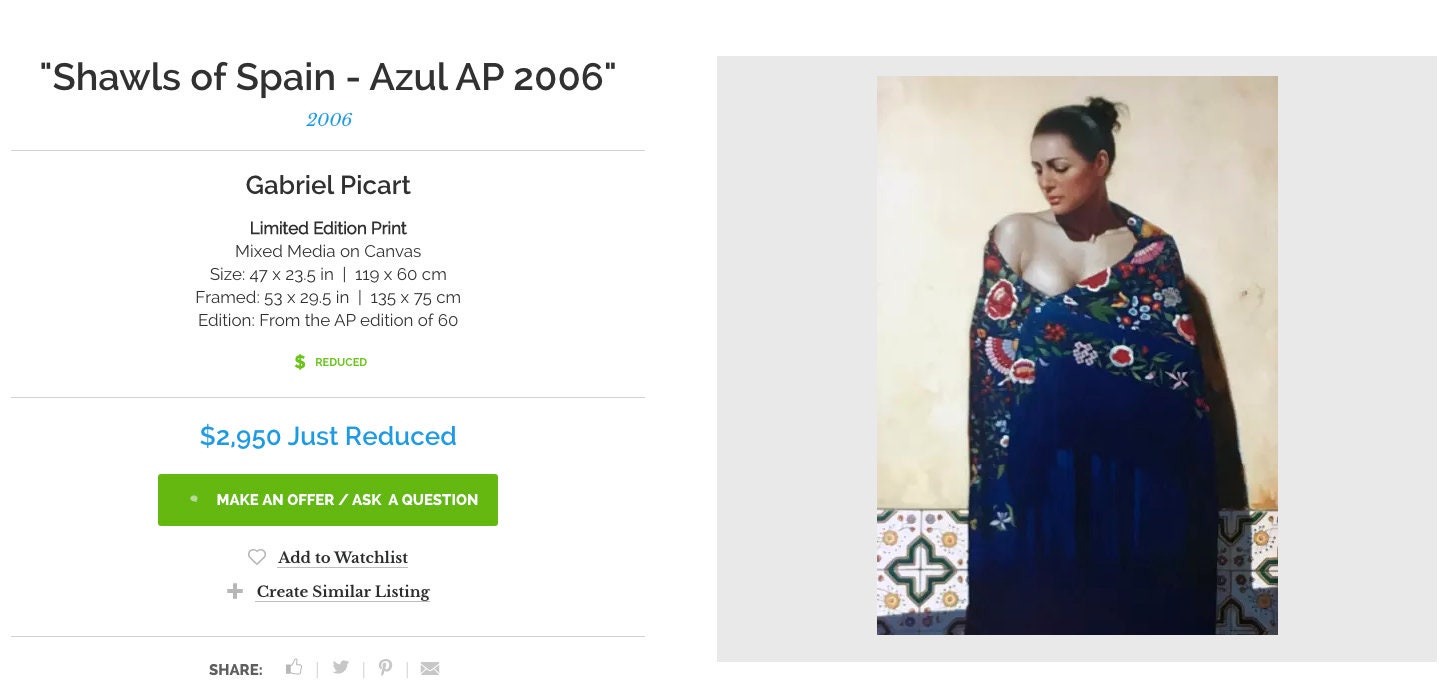
Task: Click the green dollar sign Reduced icon
Action: coord(300,362)
